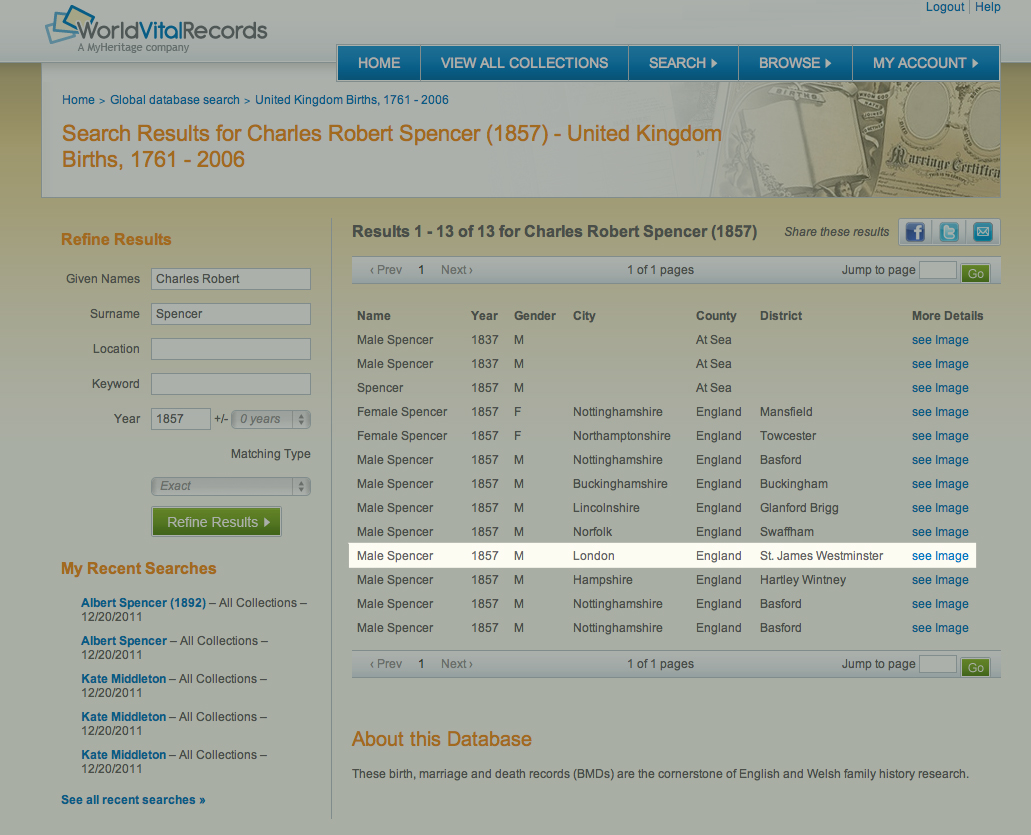The image size is (1031, 835).
Task: See image for Glanford Brigg record
Action: (x=940, y=508)
